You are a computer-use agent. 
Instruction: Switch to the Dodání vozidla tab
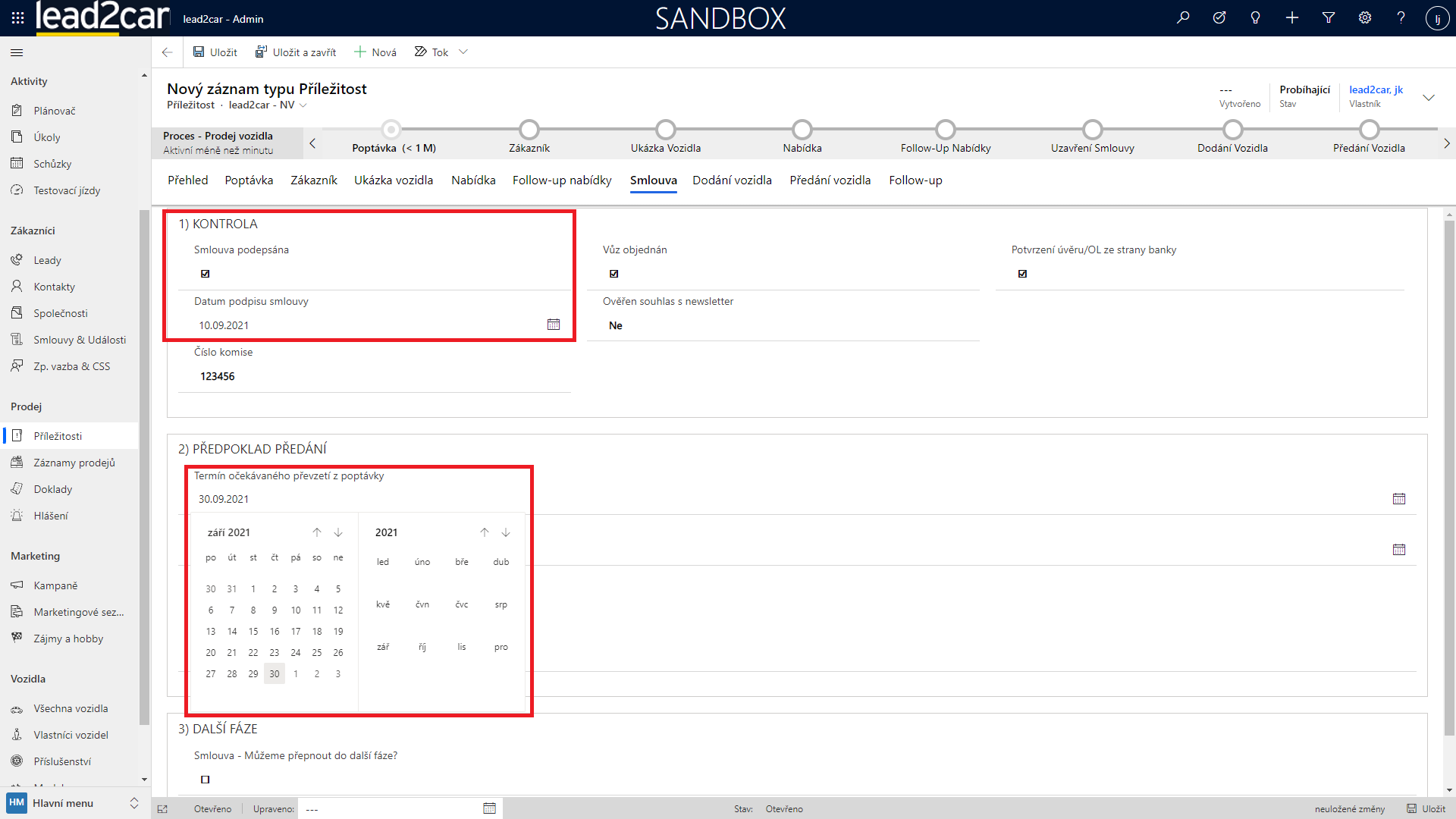(732, 180)
